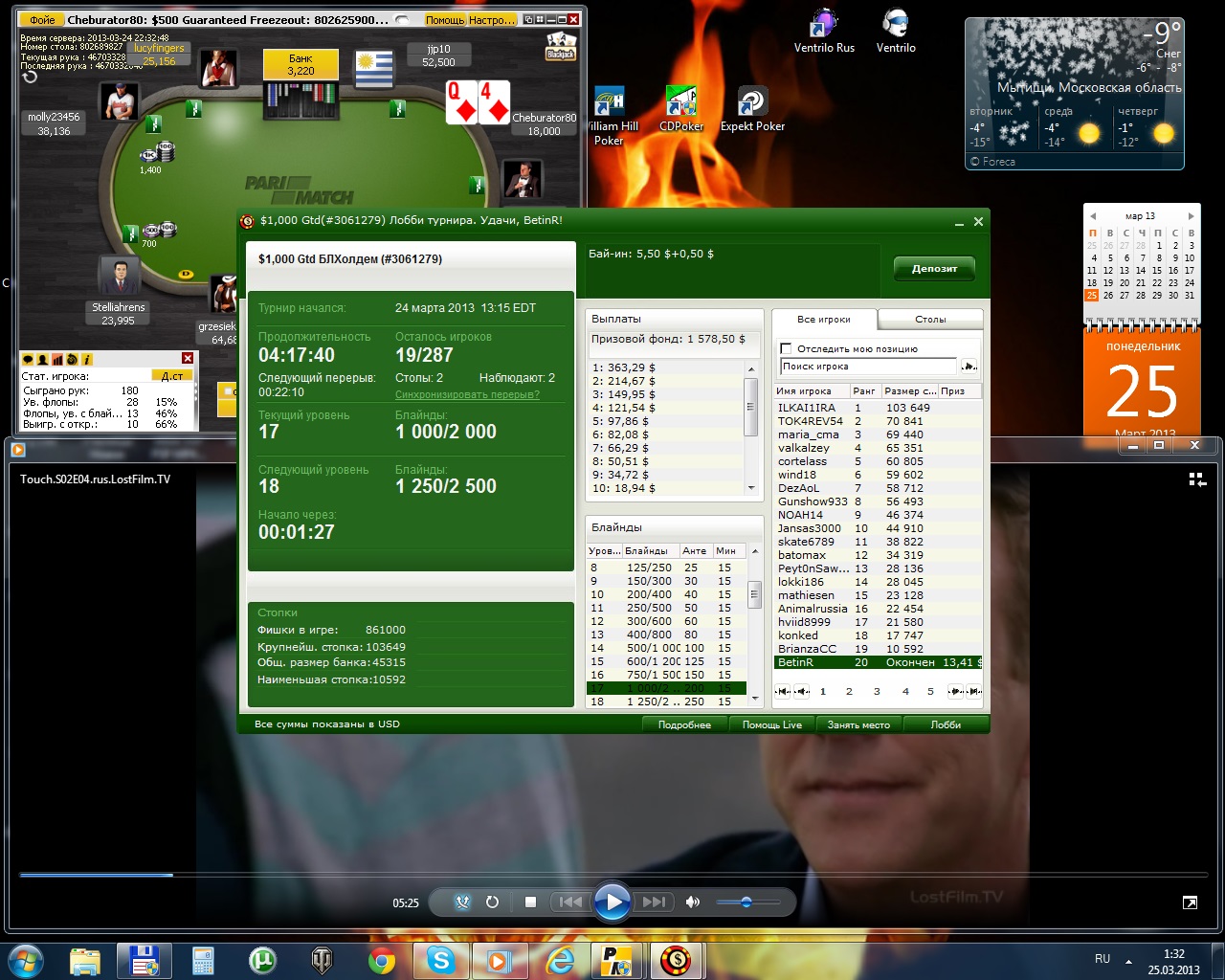Open the William Hill Poker desktop icon
Screen dimensions: 1225x980
click(x=609, y=116)
